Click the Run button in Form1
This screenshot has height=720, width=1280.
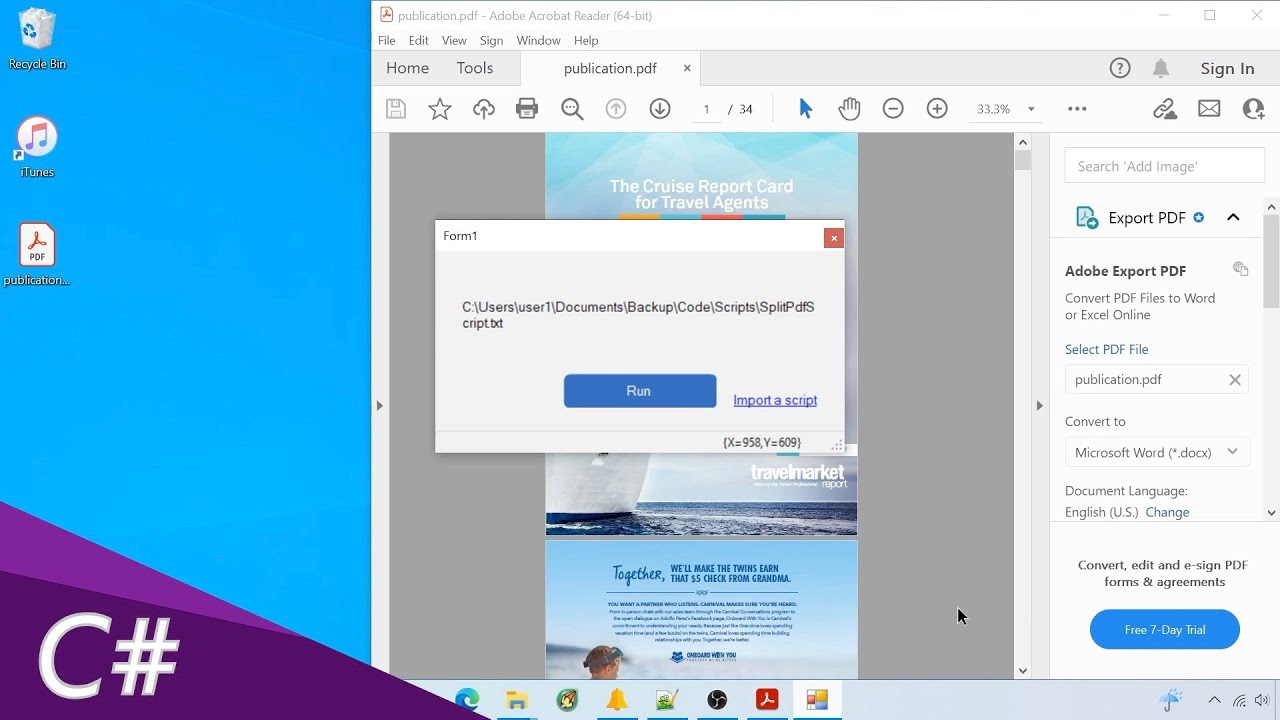(640, 391)
